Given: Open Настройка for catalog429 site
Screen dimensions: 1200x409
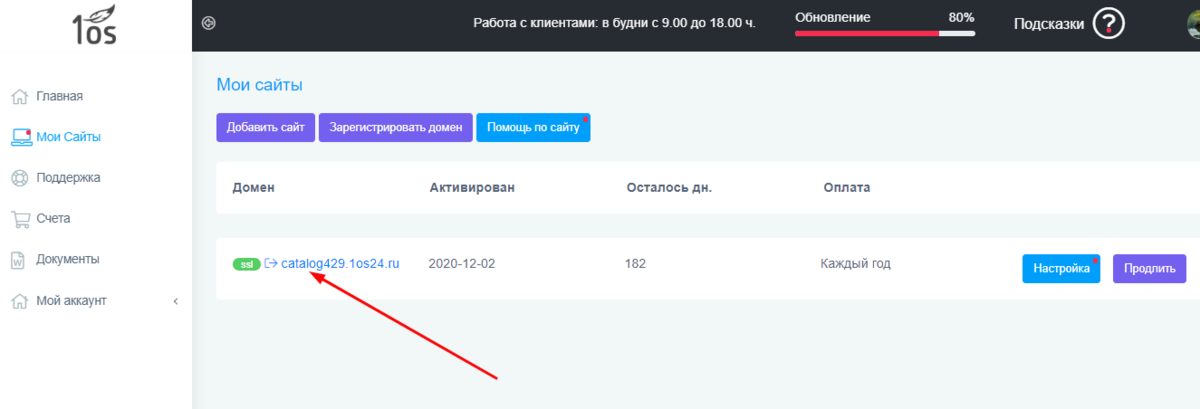Looking at the screenshot, I should (1061, 269).
